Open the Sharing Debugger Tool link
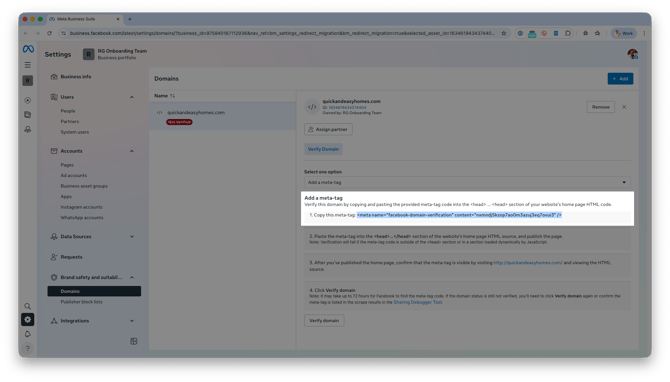The width and height of the screenshot is (670, 382). (x=418, y=302)
